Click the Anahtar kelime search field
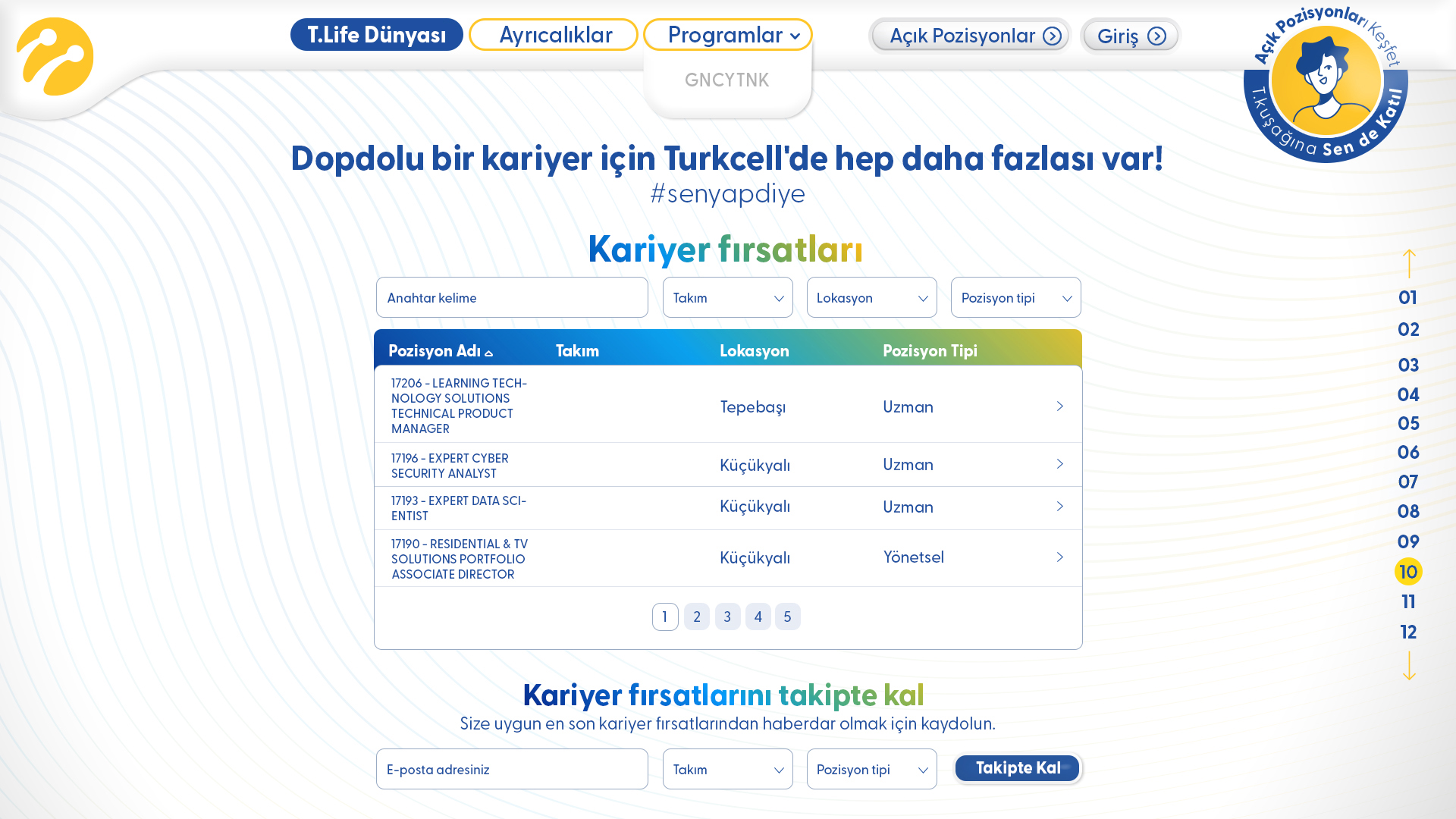This screenshot has height=819, width=1456. [x=512, y=297]
